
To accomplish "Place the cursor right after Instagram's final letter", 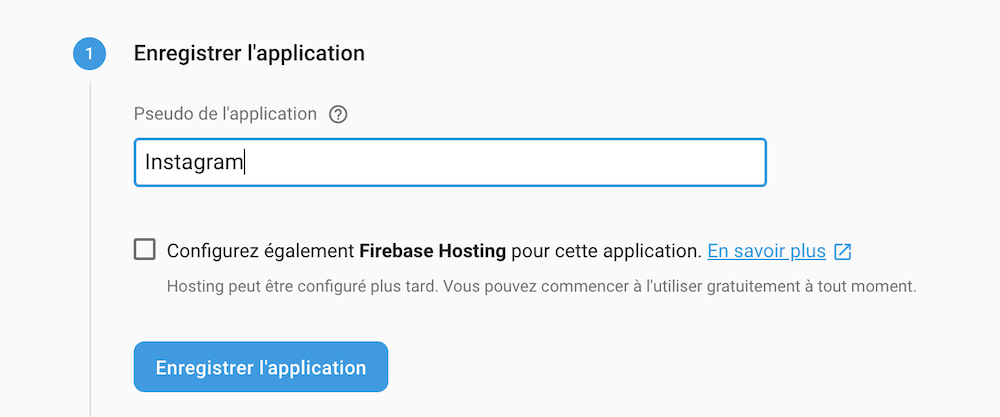I will point(244,163).
